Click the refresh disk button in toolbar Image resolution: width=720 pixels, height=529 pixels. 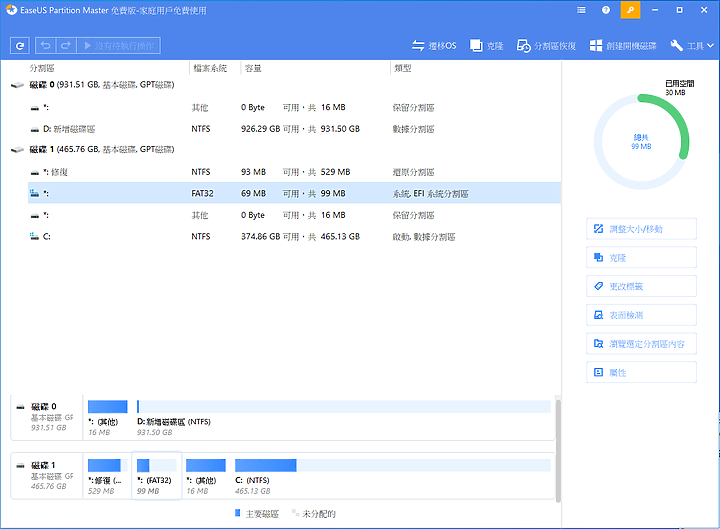tap(20, 45)
